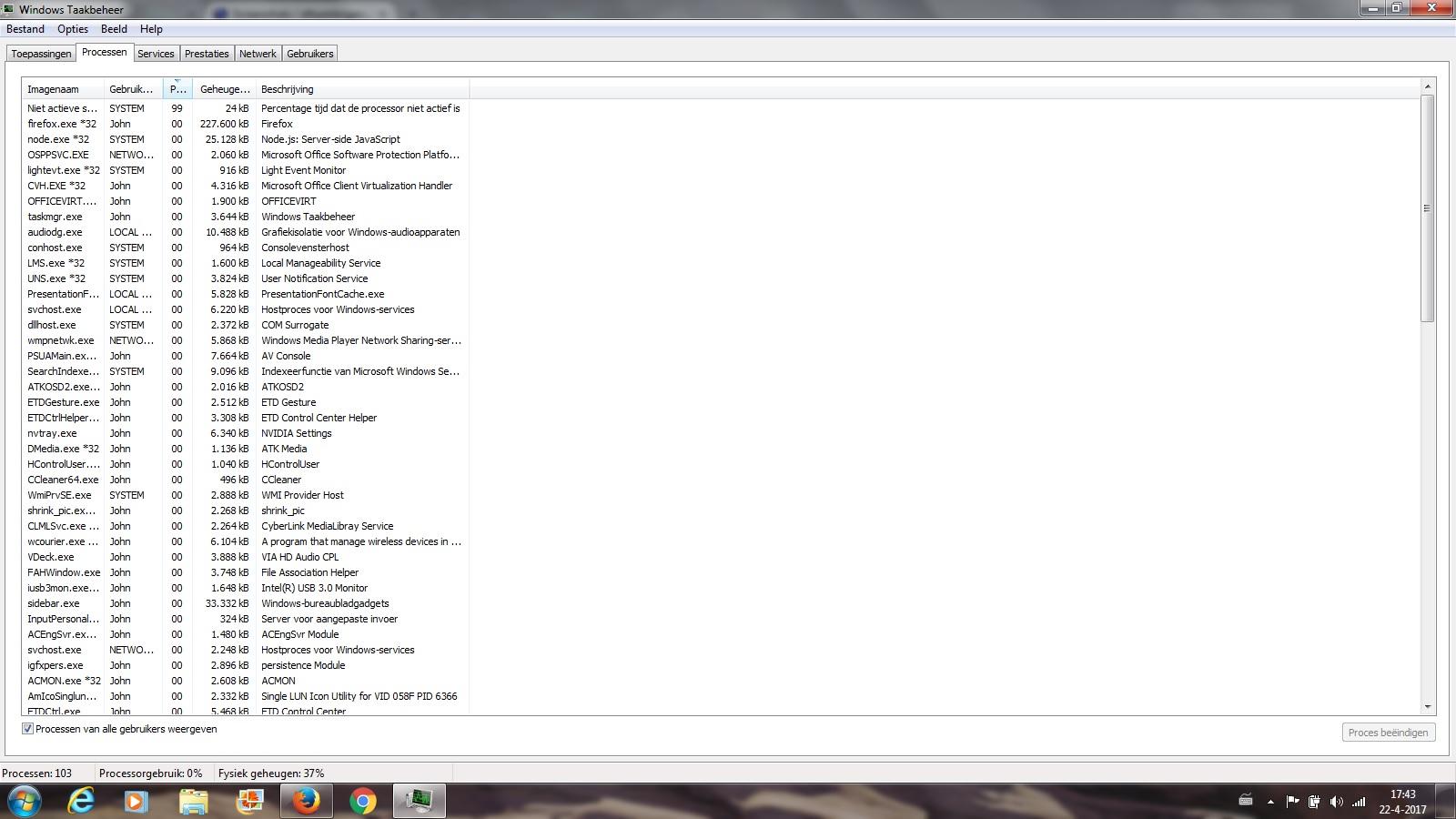Select the node.exe *32 process
The image size is (1456, 819).
[246, 139]
